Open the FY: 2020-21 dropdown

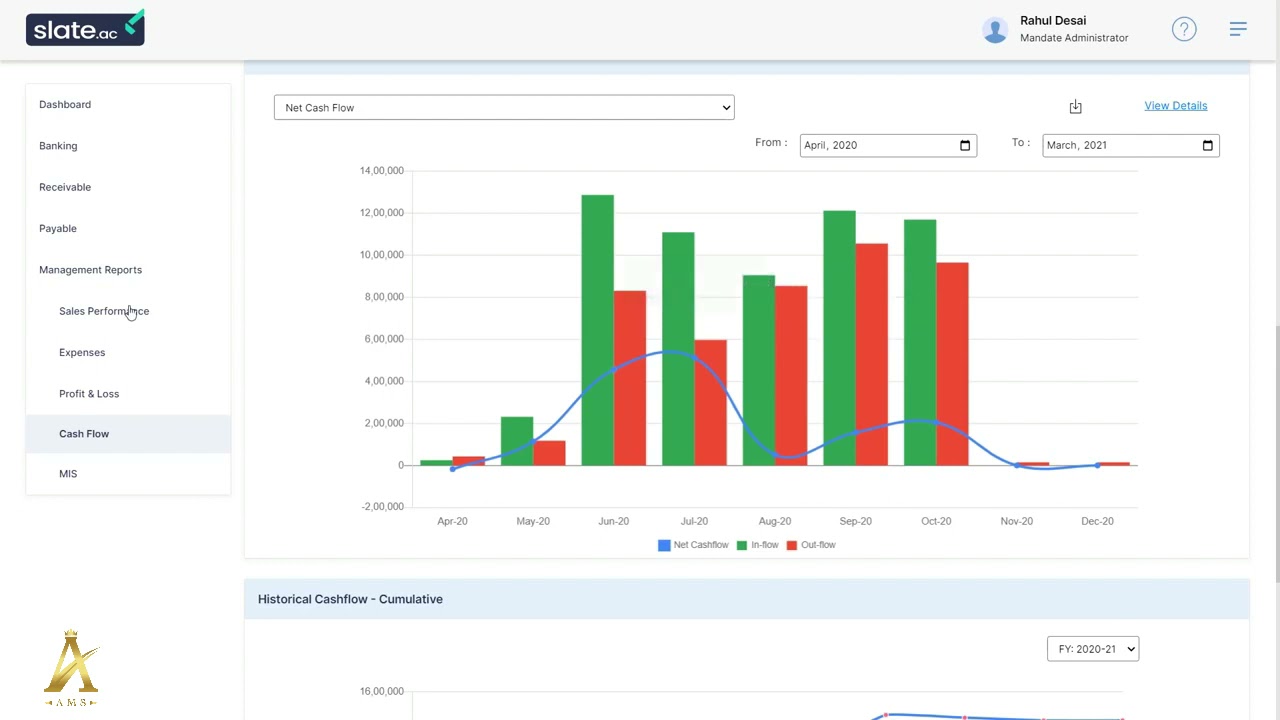pyautogui.click(x=1093, y=649)
